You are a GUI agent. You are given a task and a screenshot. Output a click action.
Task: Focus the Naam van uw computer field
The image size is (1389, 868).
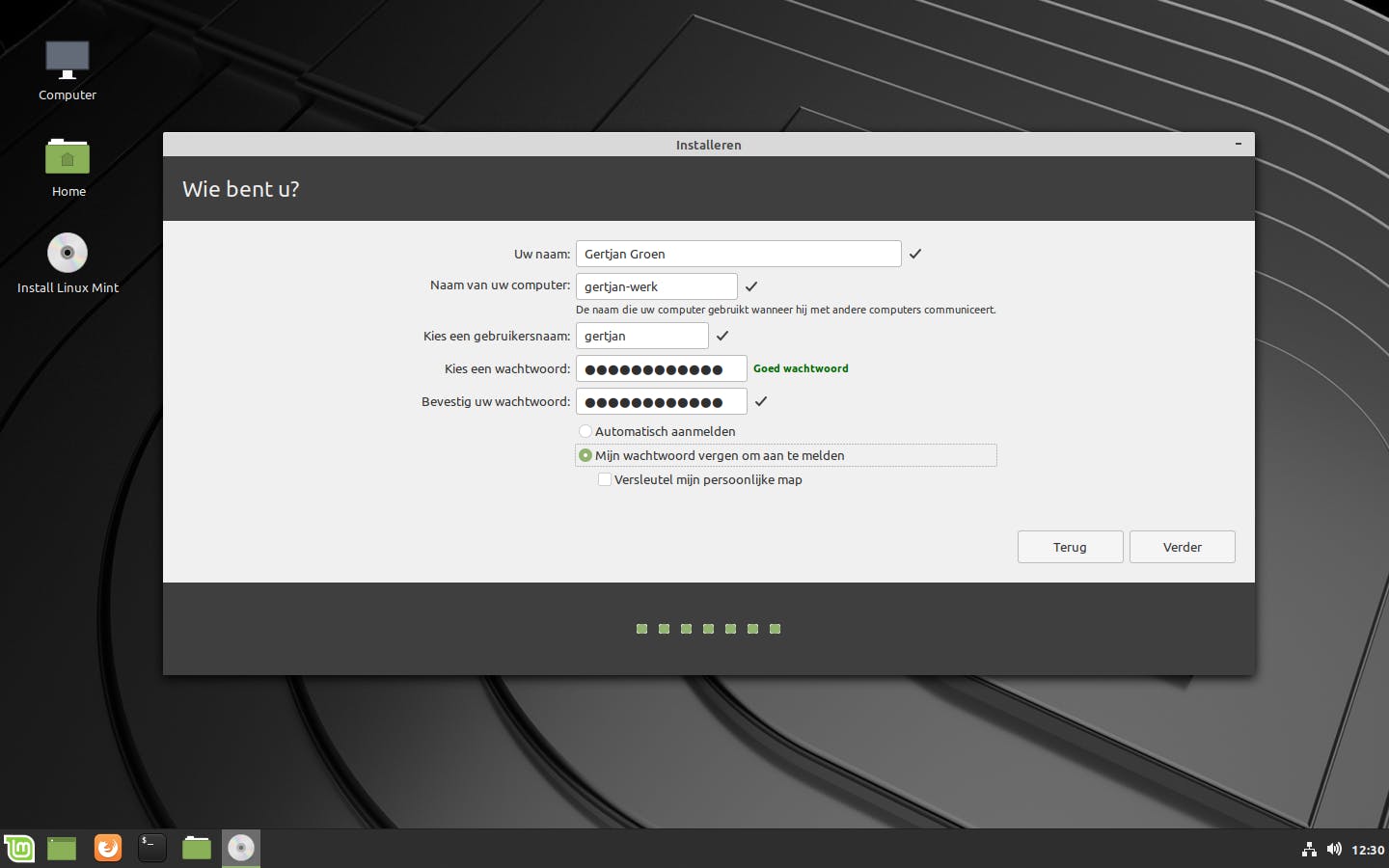click(x=656, y=286)
